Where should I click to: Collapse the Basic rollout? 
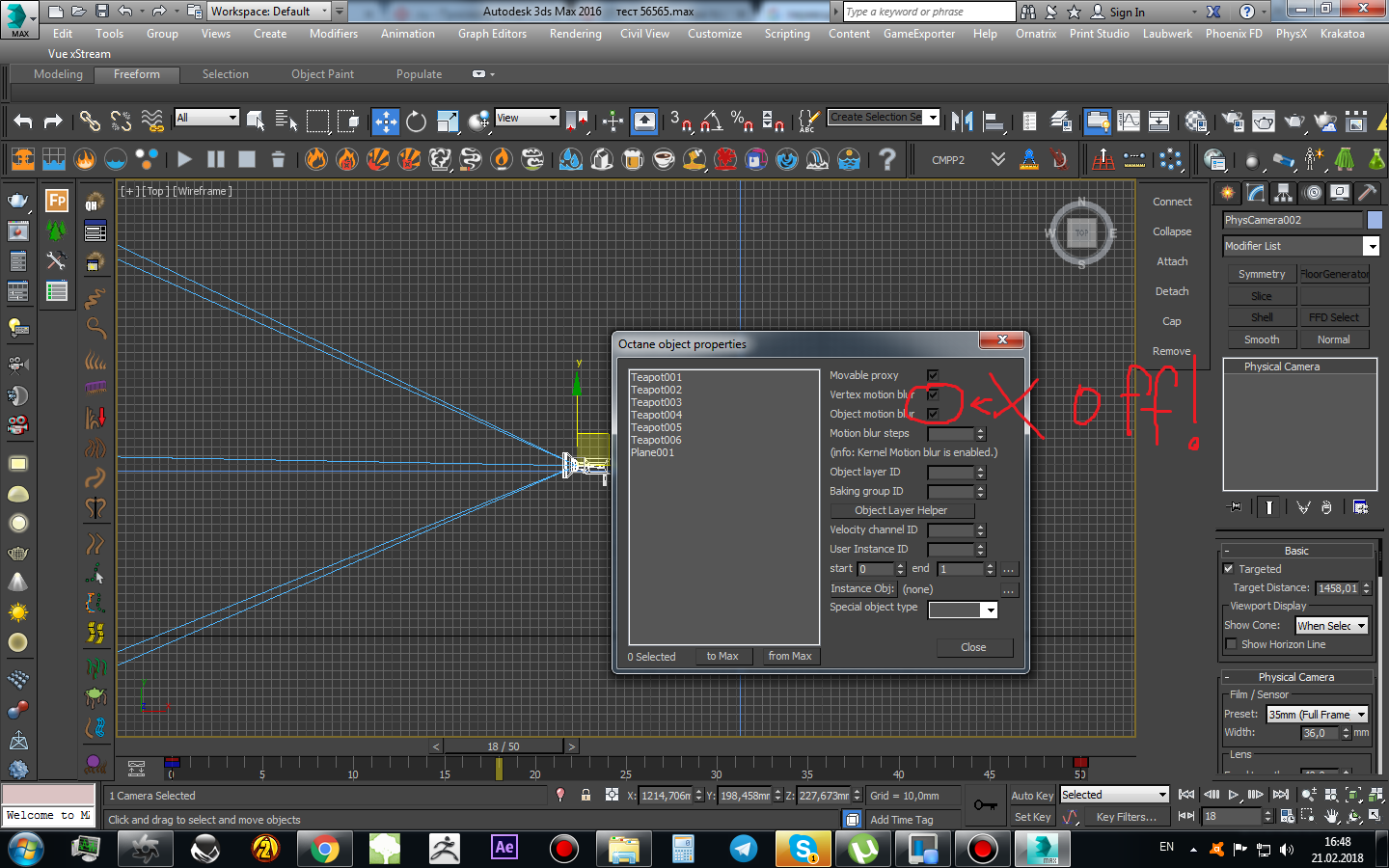click(x=1296, y=551)
